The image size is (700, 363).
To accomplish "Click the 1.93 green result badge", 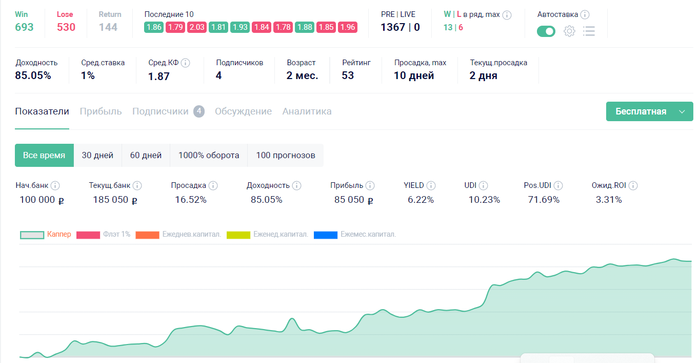I will point(240,27).
